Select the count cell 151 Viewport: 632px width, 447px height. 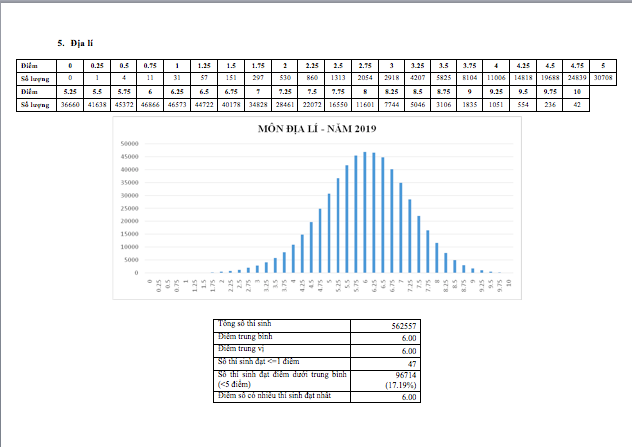coord(231,78)
